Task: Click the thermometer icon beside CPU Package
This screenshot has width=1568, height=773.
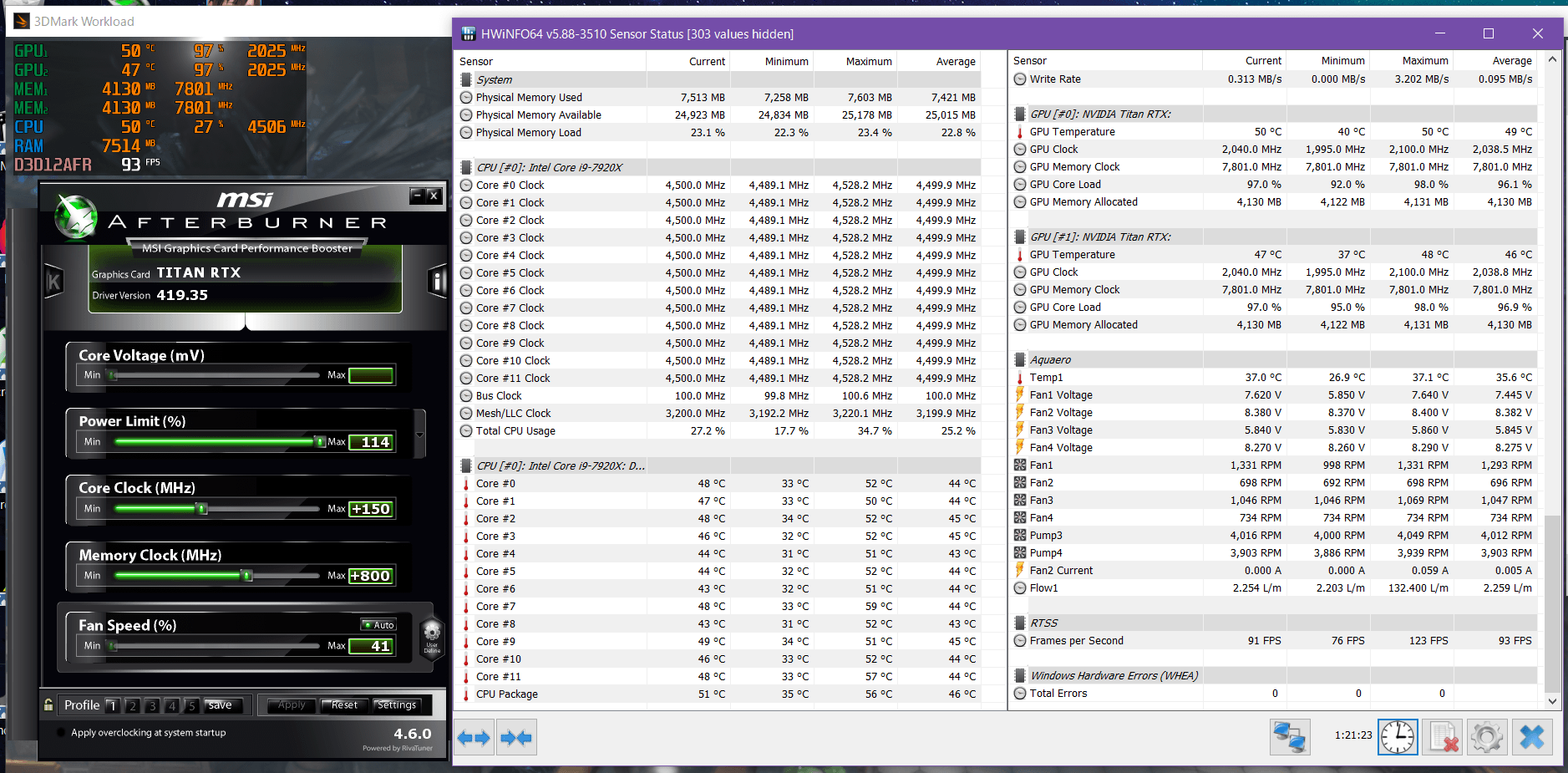Action: click(466, 694)
